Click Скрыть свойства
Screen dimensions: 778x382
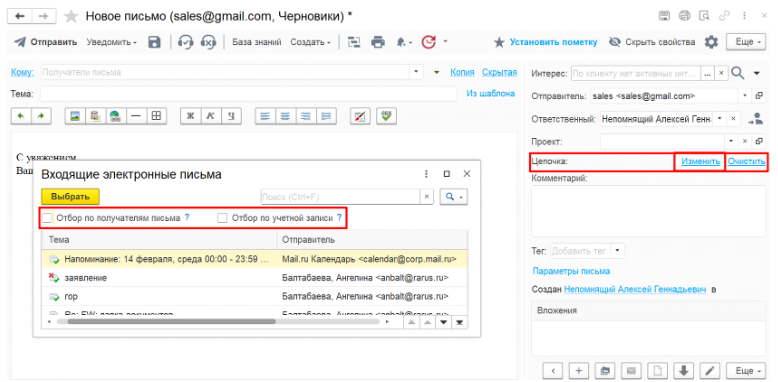coord(651,42)
